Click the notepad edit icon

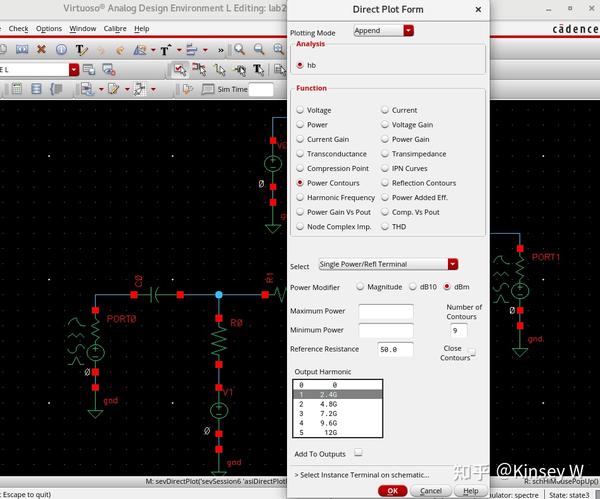[x=113, y=89]
